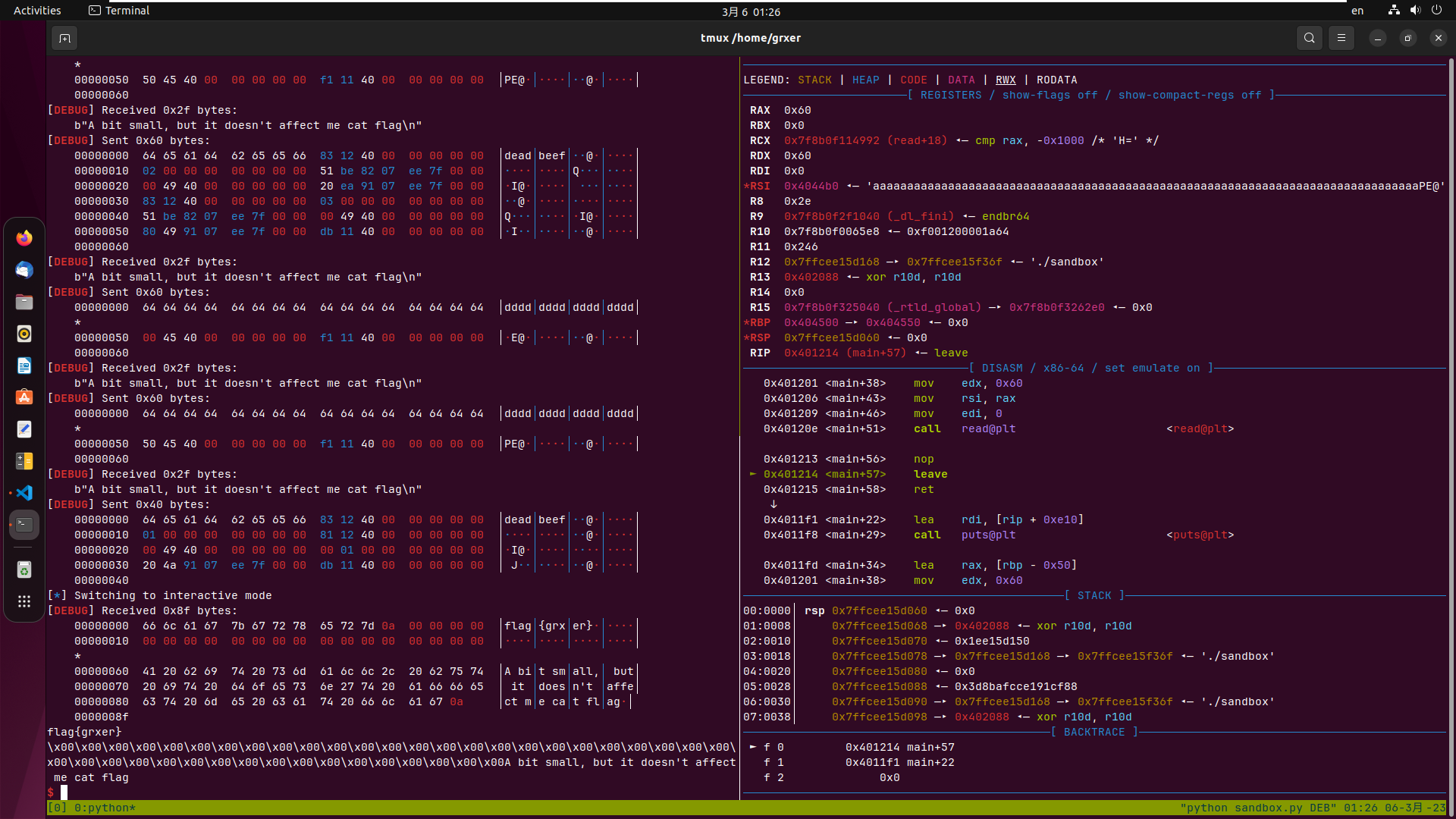Open LibreOffice Writer from the dock

(x=24, y=366)
